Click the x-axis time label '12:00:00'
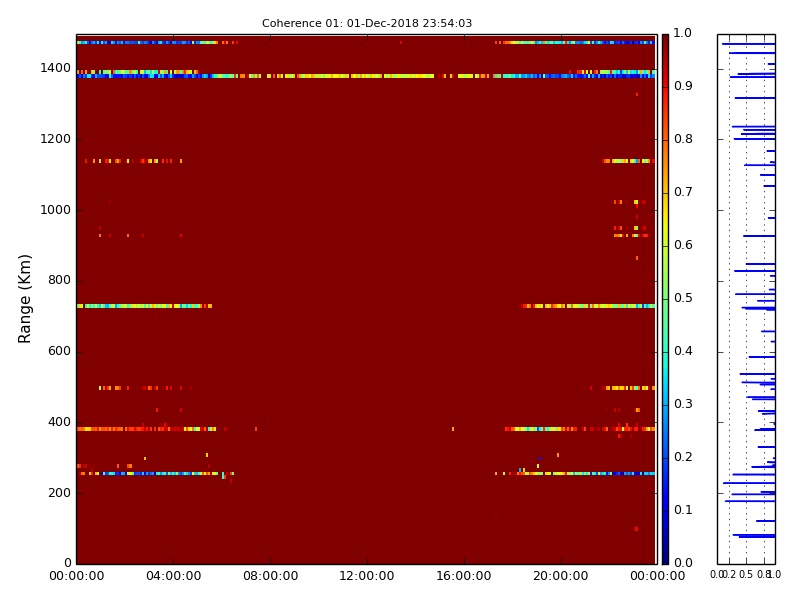 pyautogui.click(x=367, y=576)
